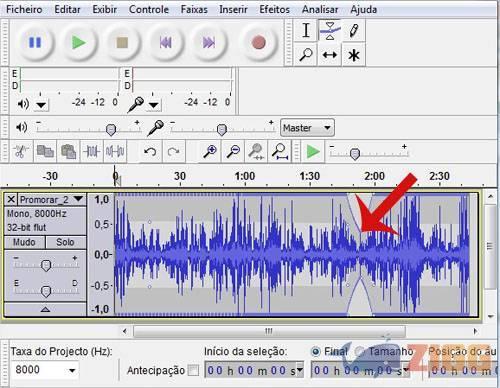Click the Cut scissors icon

coord(21,152)
